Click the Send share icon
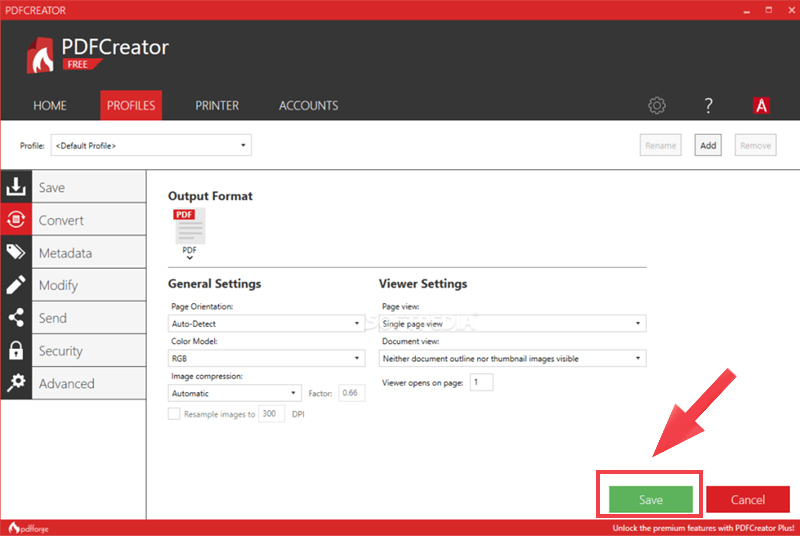 point(16,317)
